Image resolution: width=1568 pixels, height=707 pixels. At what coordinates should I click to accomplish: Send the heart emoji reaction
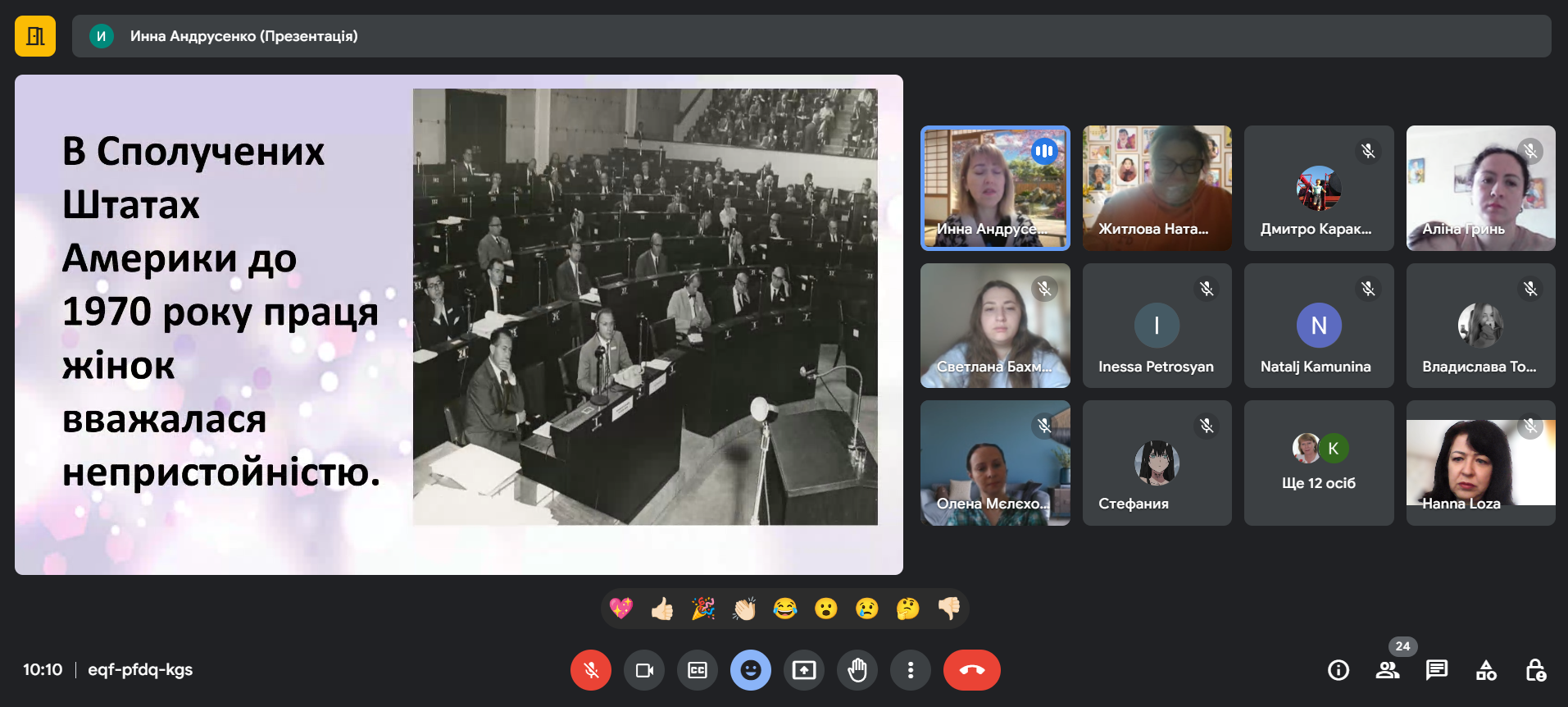tap(621, 609)
